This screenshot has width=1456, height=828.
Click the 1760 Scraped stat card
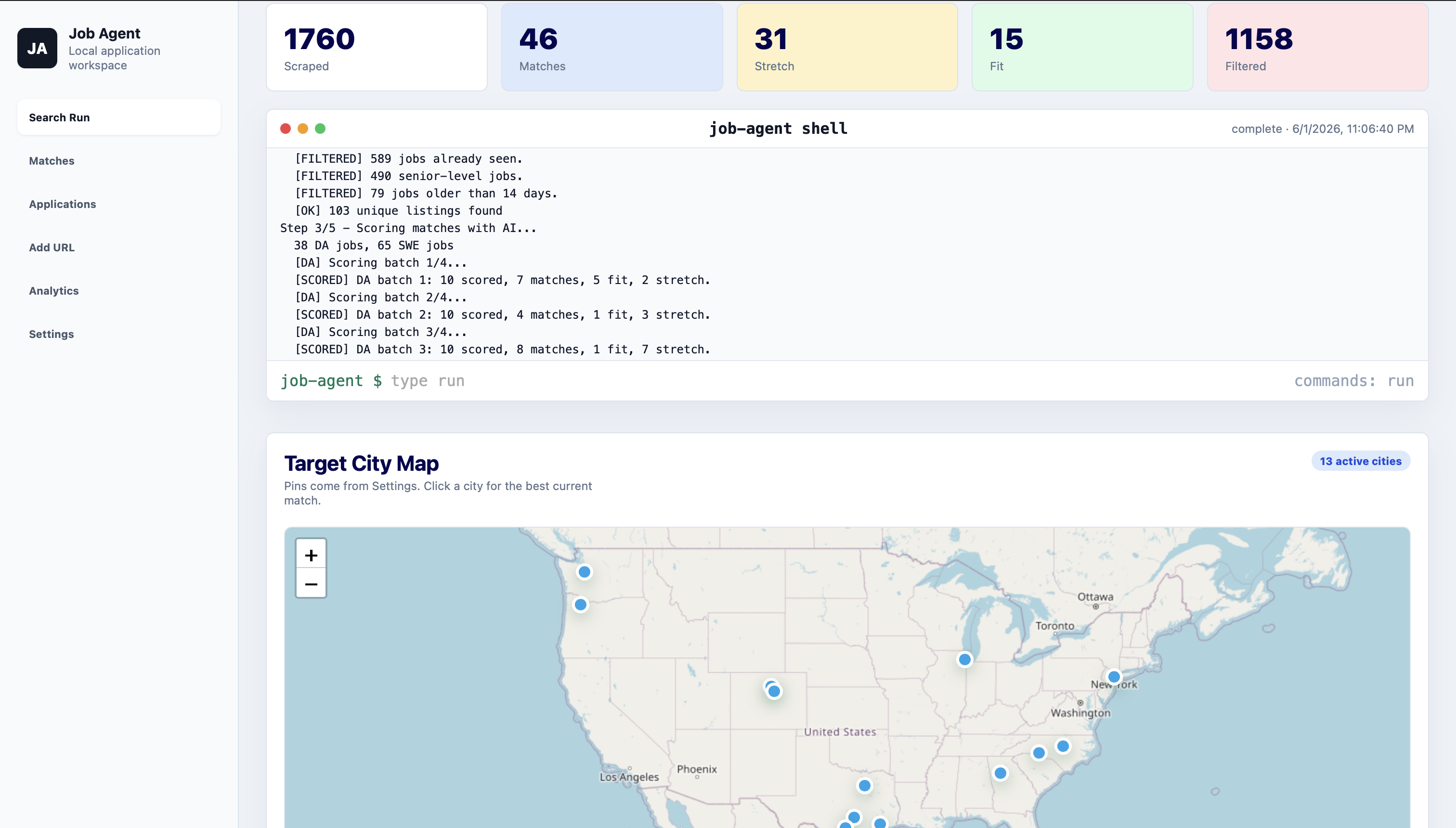click(377, 47)
